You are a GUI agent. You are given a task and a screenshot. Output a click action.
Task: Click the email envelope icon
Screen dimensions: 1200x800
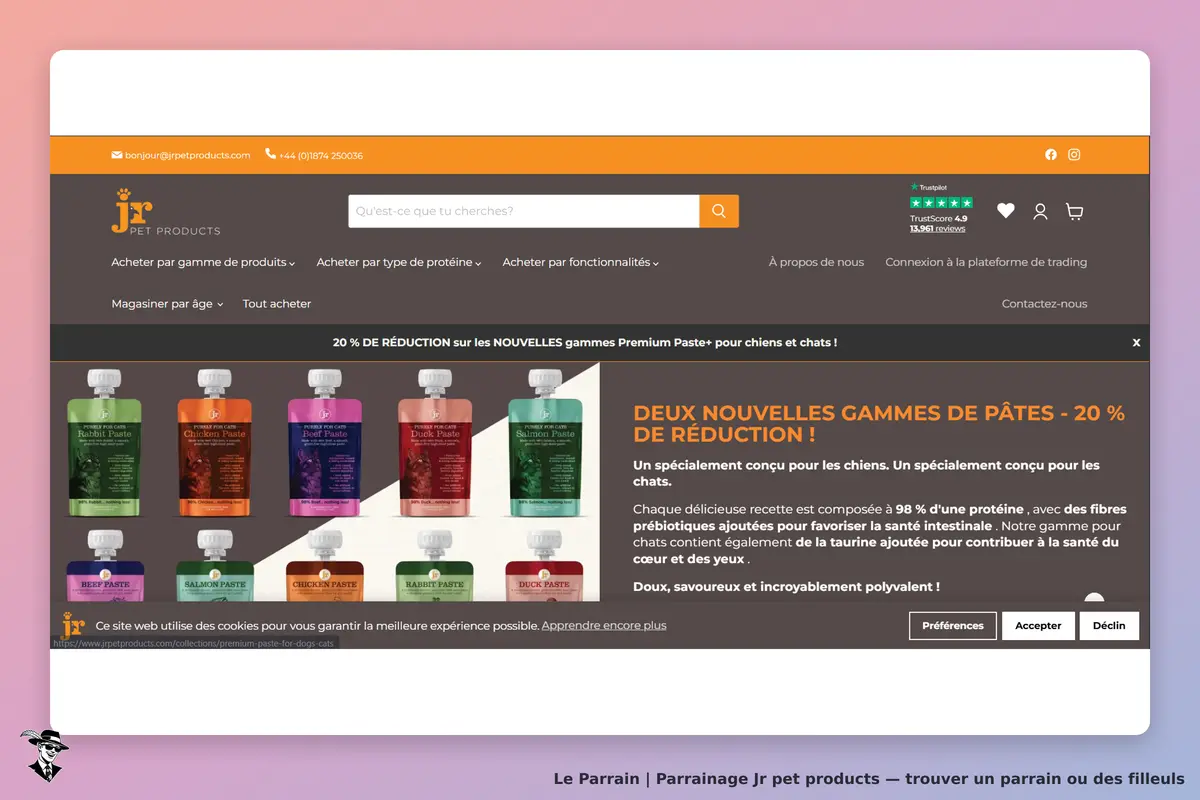click(x=117, y=155)
